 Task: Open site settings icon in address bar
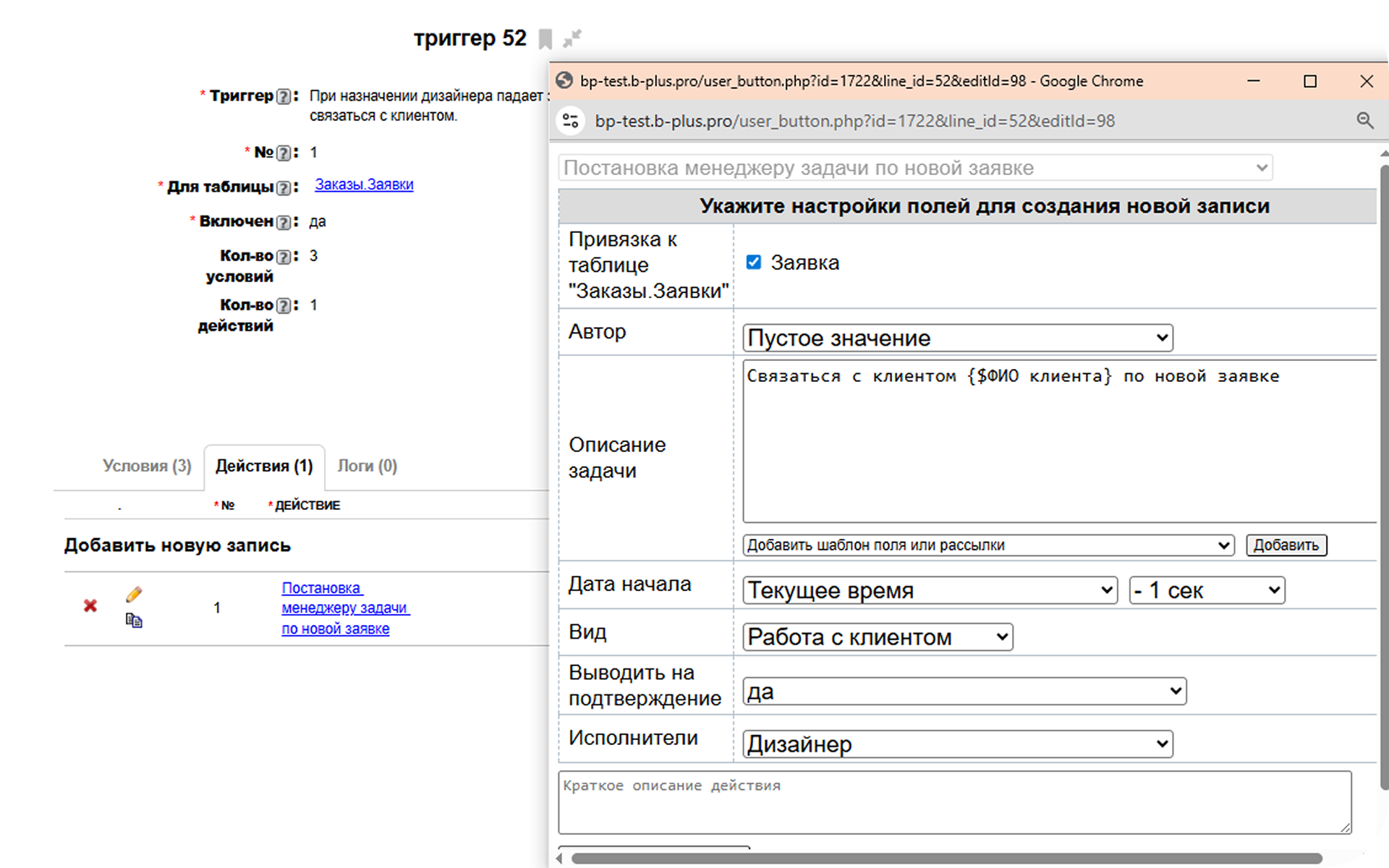[x=571, y=121]
